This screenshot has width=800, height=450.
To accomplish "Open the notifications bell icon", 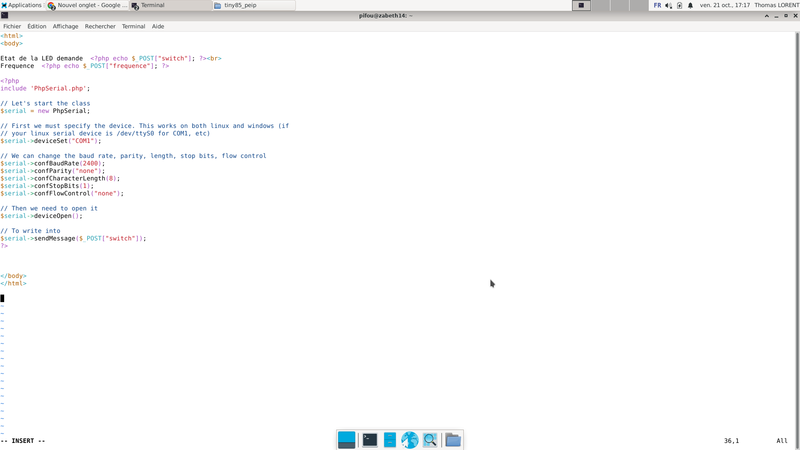I will [x=690, y=5].
